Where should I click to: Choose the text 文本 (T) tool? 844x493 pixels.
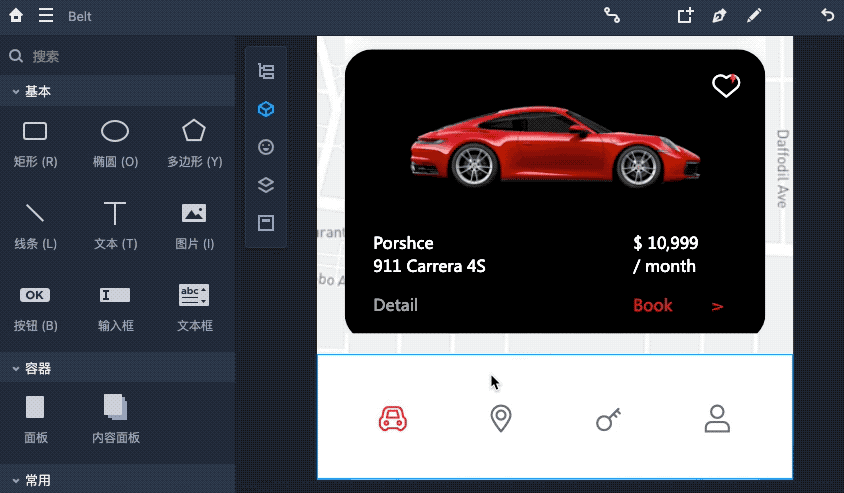pos(115,226)
